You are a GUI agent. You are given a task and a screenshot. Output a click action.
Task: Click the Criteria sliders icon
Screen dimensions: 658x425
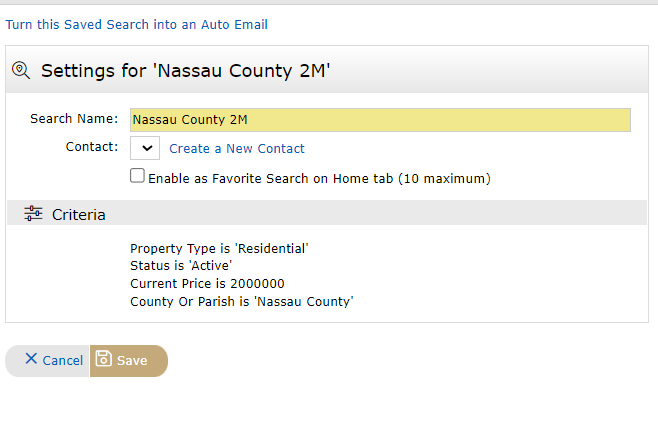33,213
